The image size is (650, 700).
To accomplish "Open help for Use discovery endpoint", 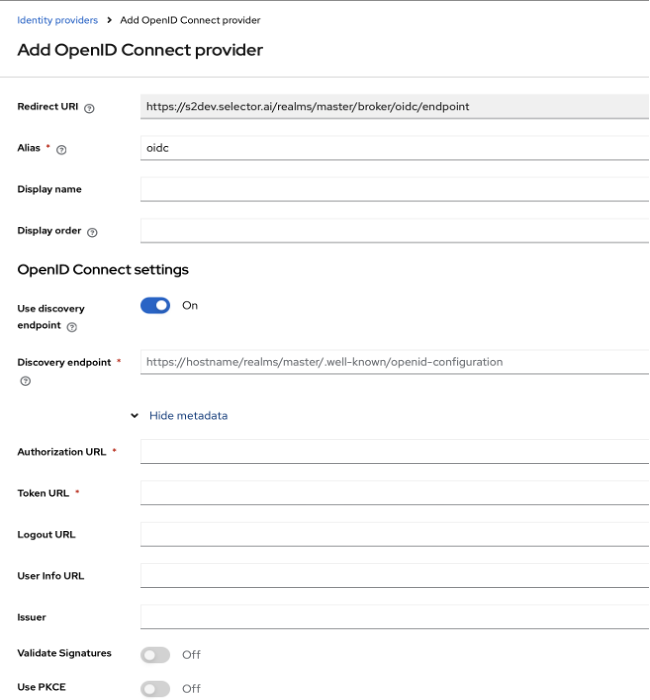I will tap(72, 327).
